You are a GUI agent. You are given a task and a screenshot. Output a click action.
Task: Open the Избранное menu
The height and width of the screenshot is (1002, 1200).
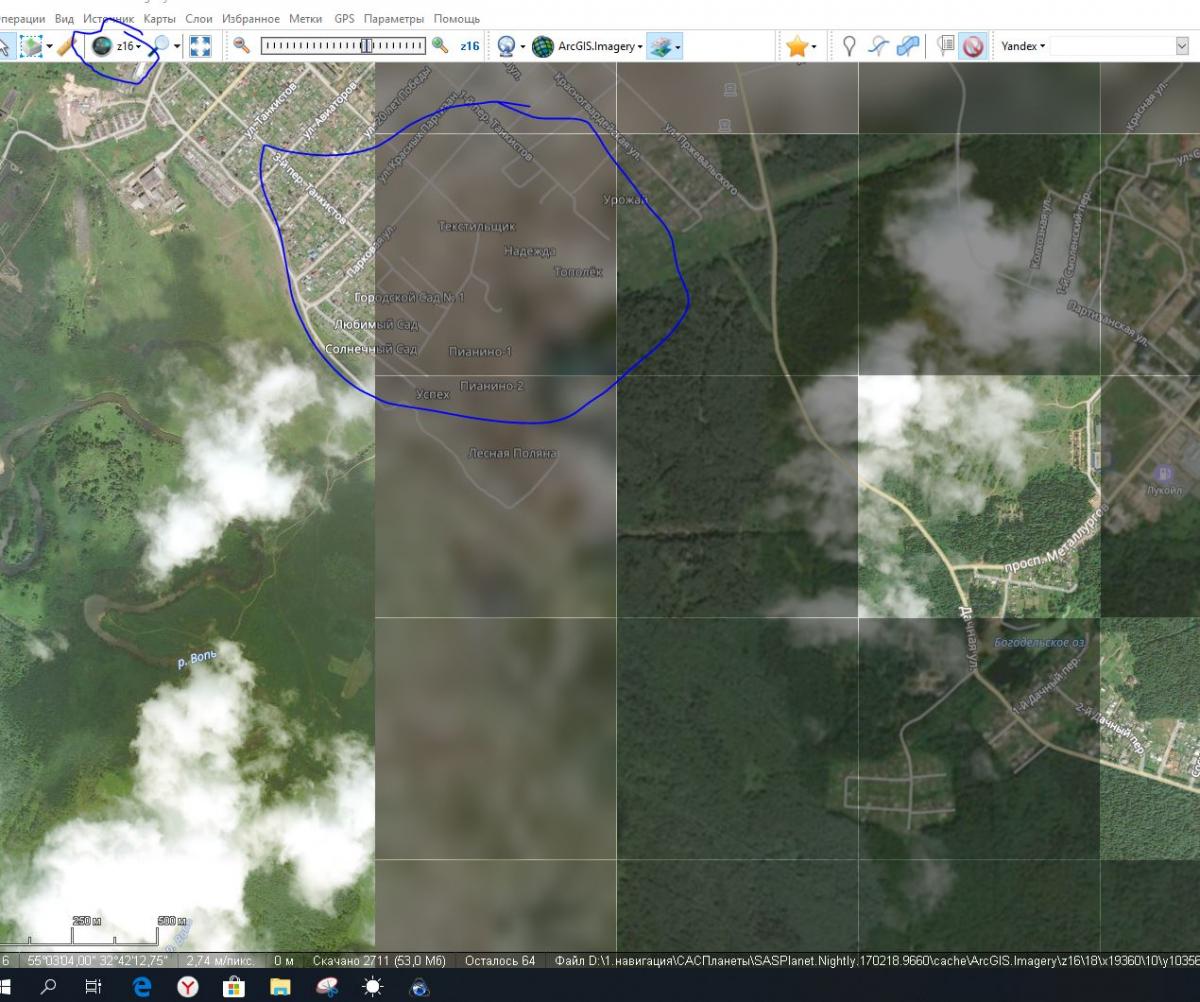tap(251, 19)
